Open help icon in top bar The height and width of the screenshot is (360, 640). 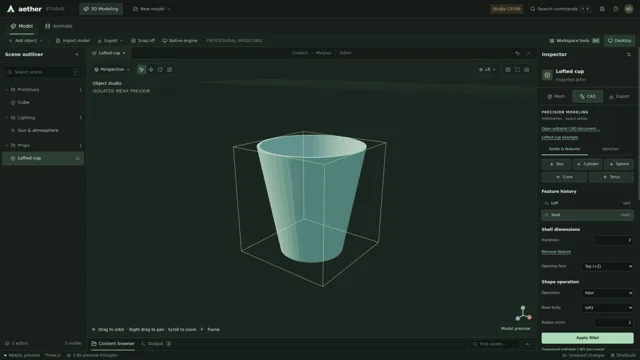(x=615, y=9)
